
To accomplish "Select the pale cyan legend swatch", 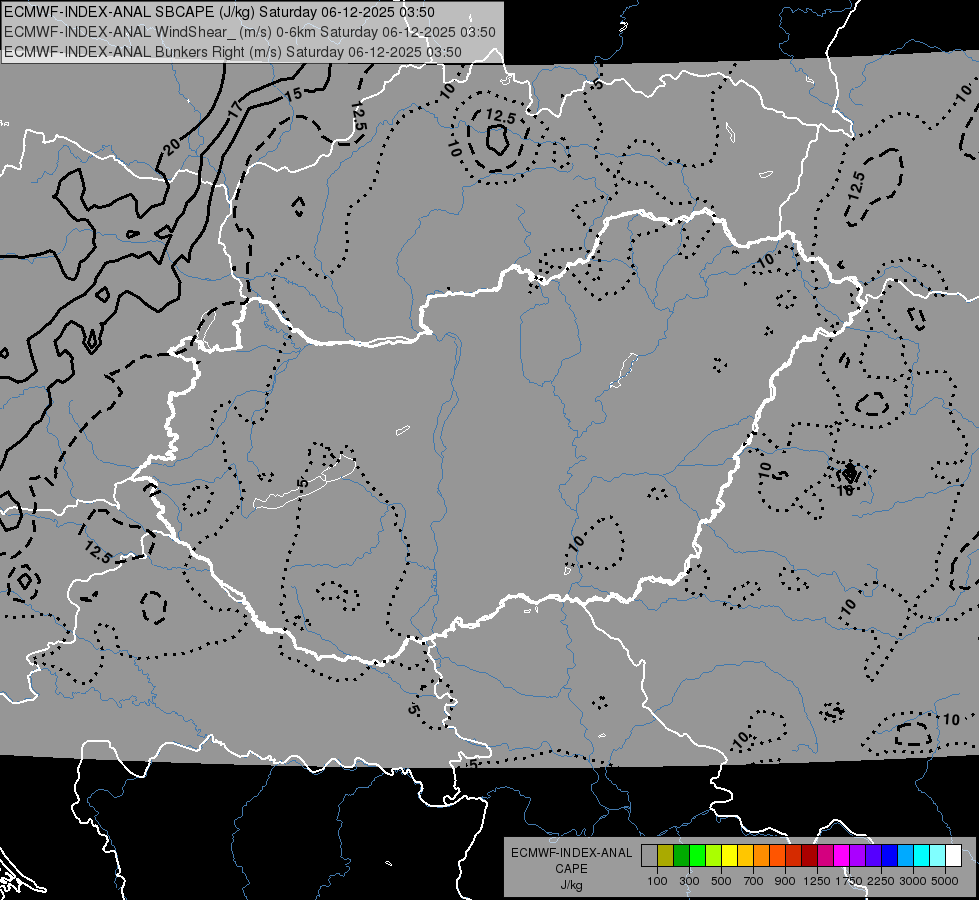I will coord(938,856).
